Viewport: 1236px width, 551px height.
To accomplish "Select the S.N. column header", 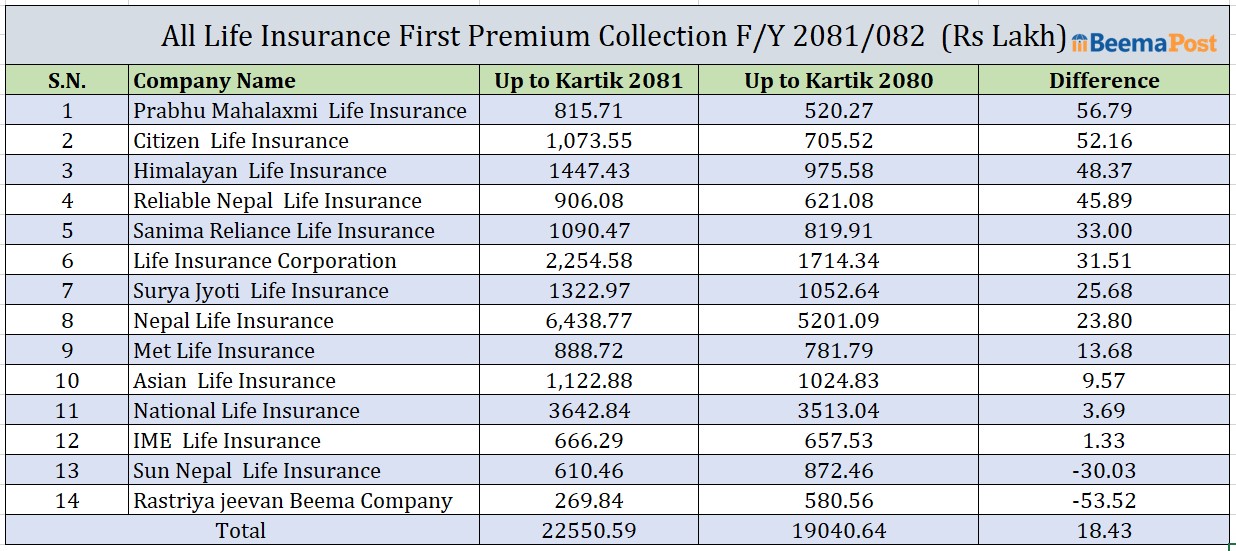I will [67, 81].
